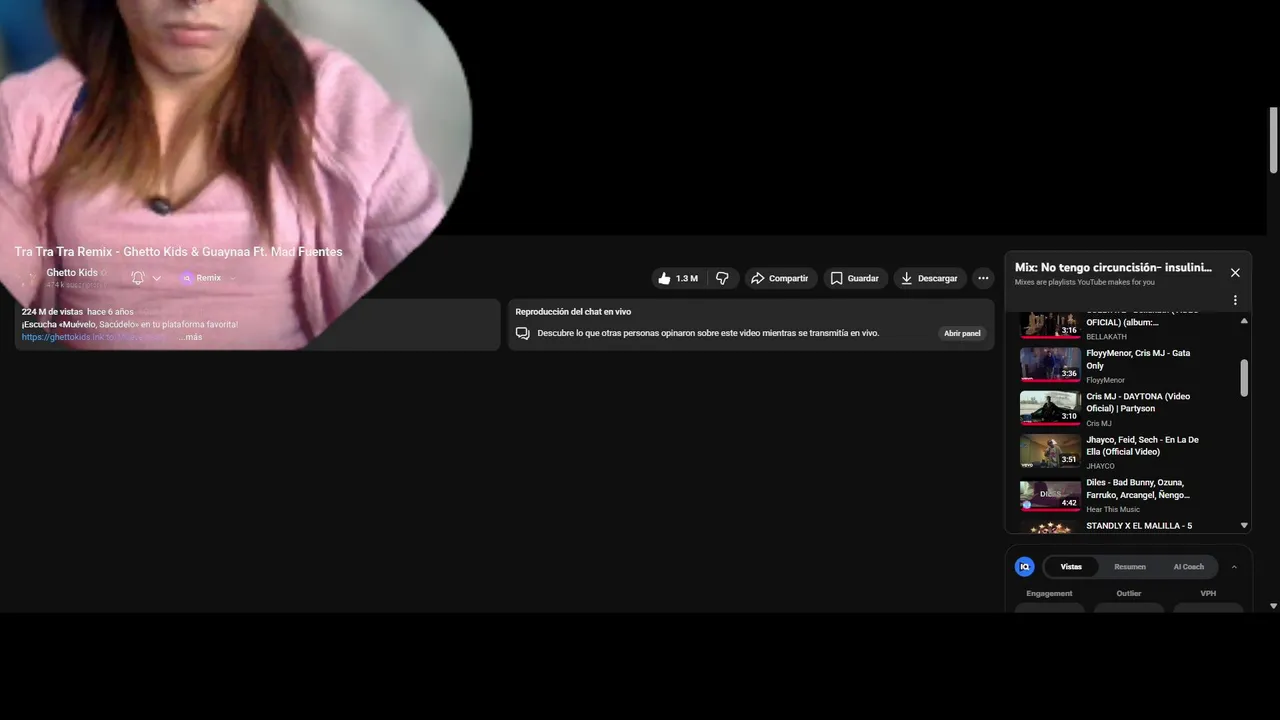Switch to the Vistas tab
This screenshot has height=720, width=1280.
coord(1071,567)
